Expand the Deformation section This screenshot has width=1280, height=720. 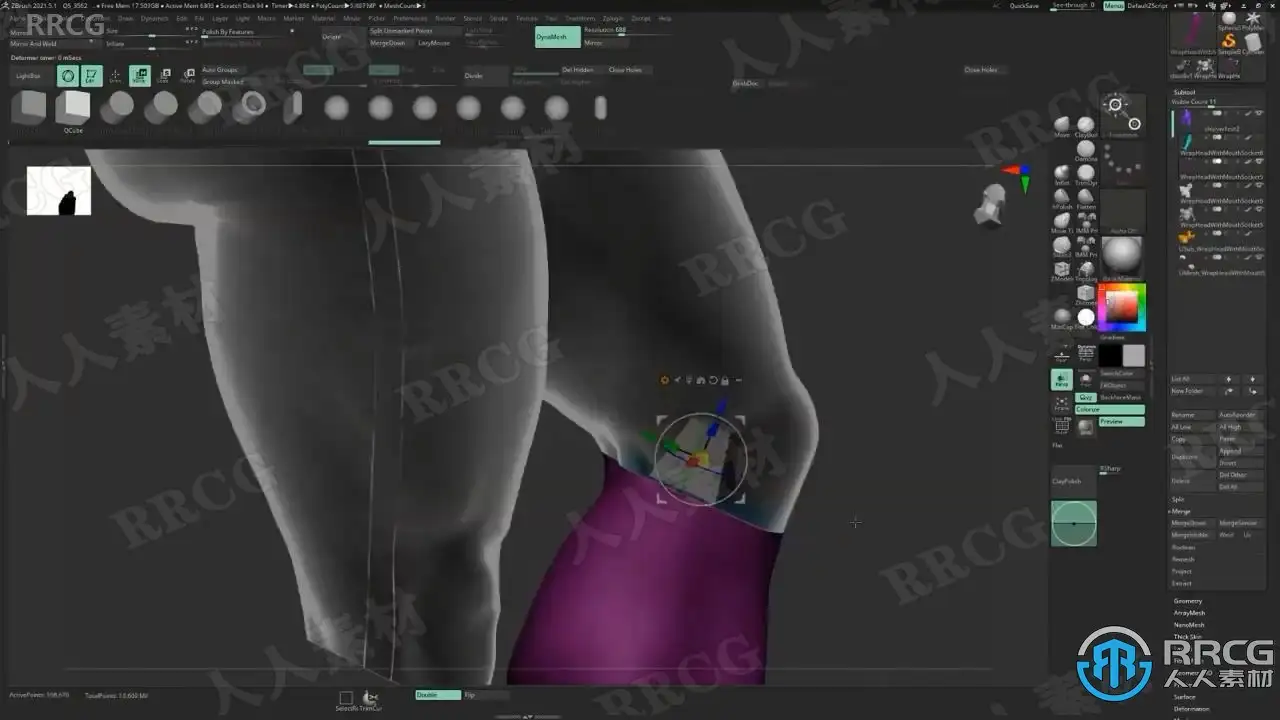pos(1191,709)
